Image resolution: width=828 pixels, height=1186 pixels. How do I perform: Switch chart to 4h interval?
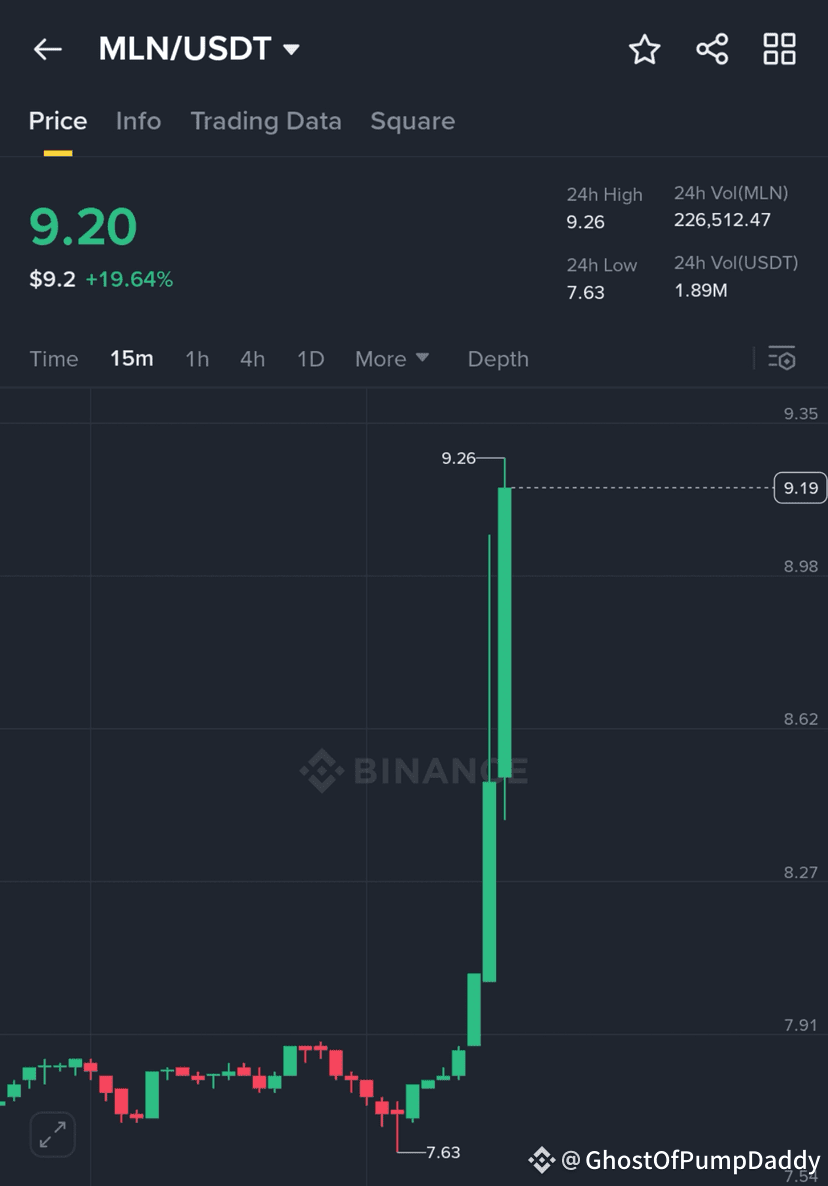(253, 359)
